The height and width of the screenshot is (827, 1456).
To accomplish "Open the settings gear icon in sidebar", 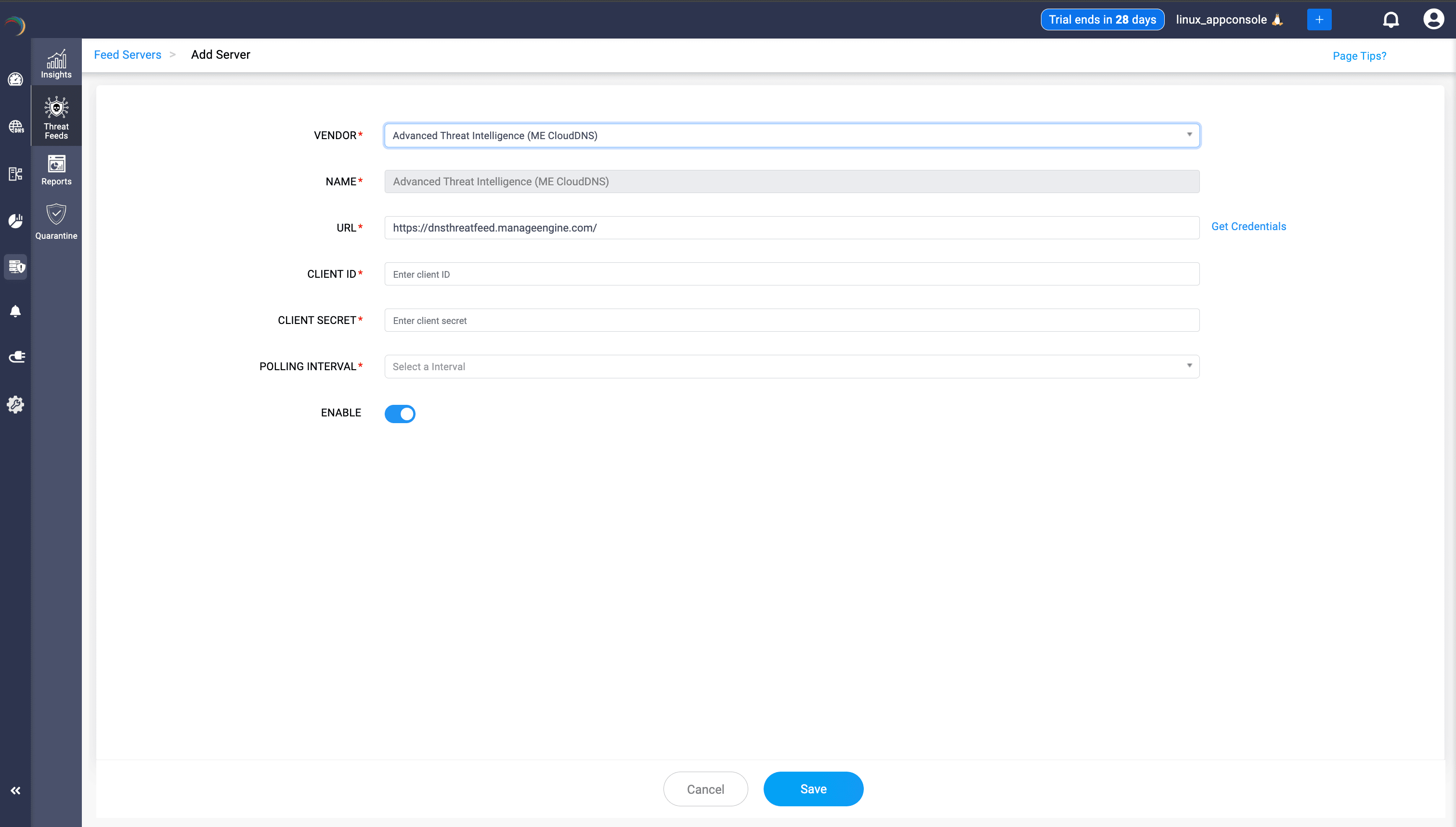I will 15,404.
